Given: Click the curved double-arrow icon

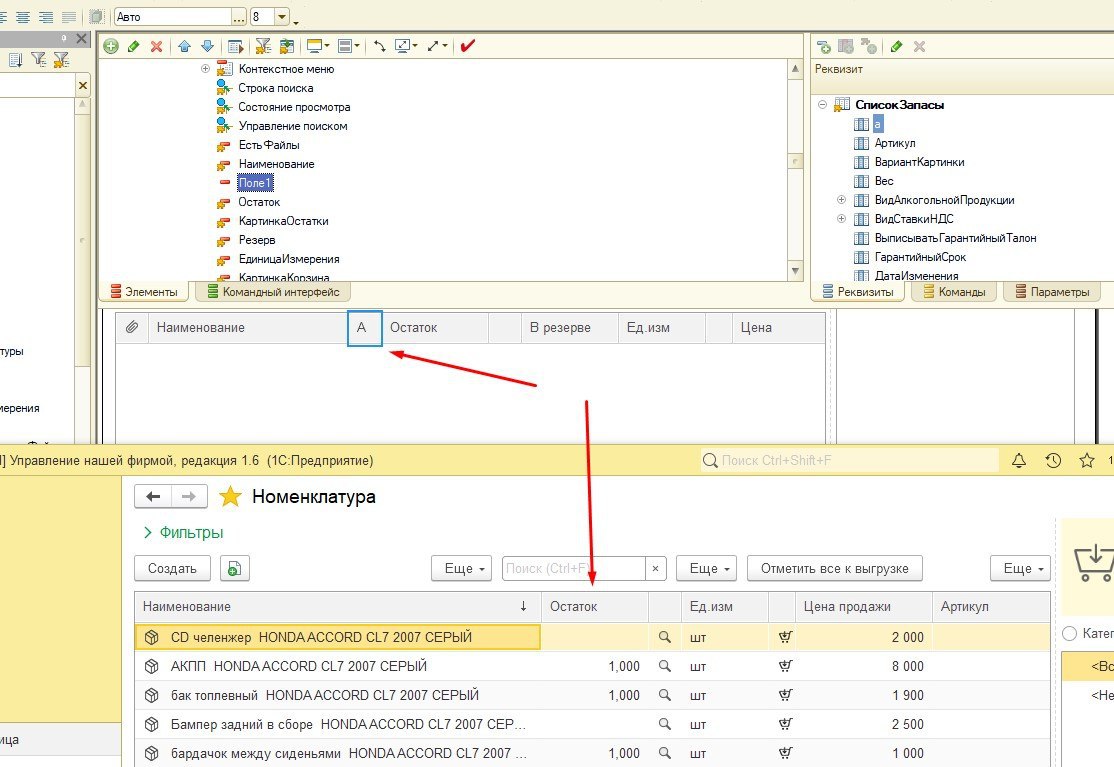Looking at the screenshot, I should click(x=379, y=46).
